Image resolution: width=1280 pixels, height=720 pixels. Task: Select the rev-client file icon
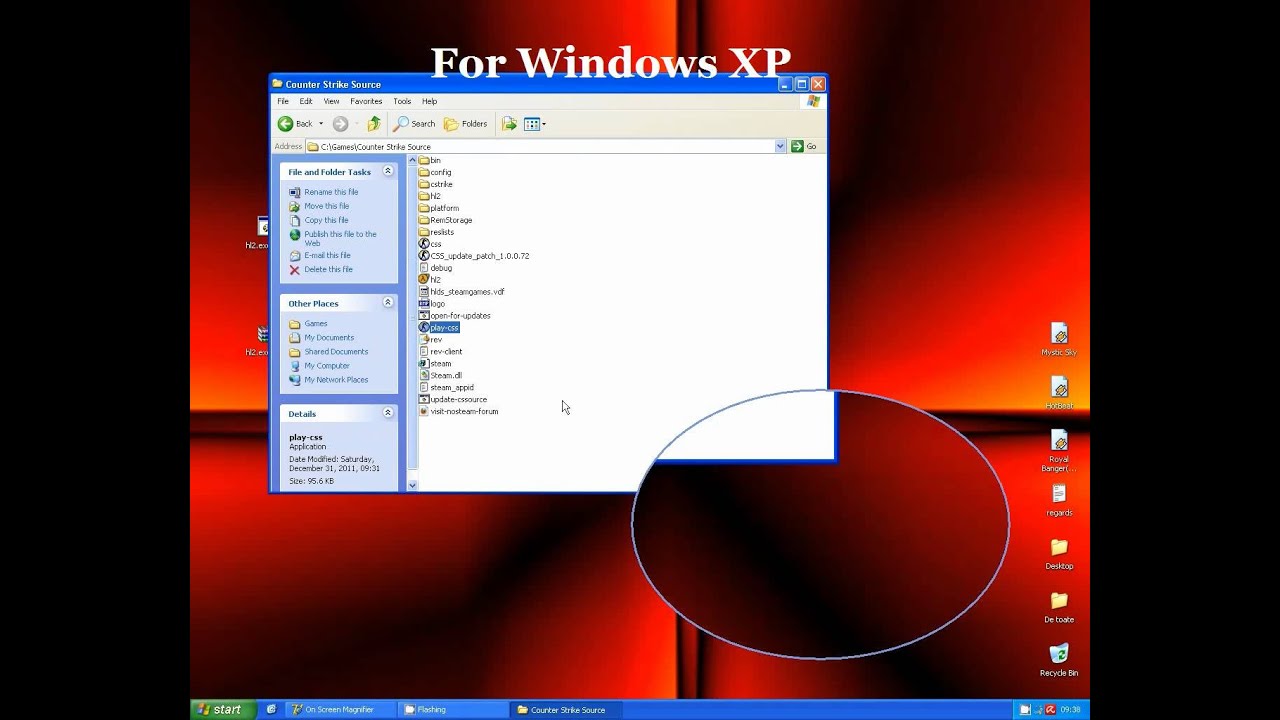pyautogui.click(x=423, y=352)
